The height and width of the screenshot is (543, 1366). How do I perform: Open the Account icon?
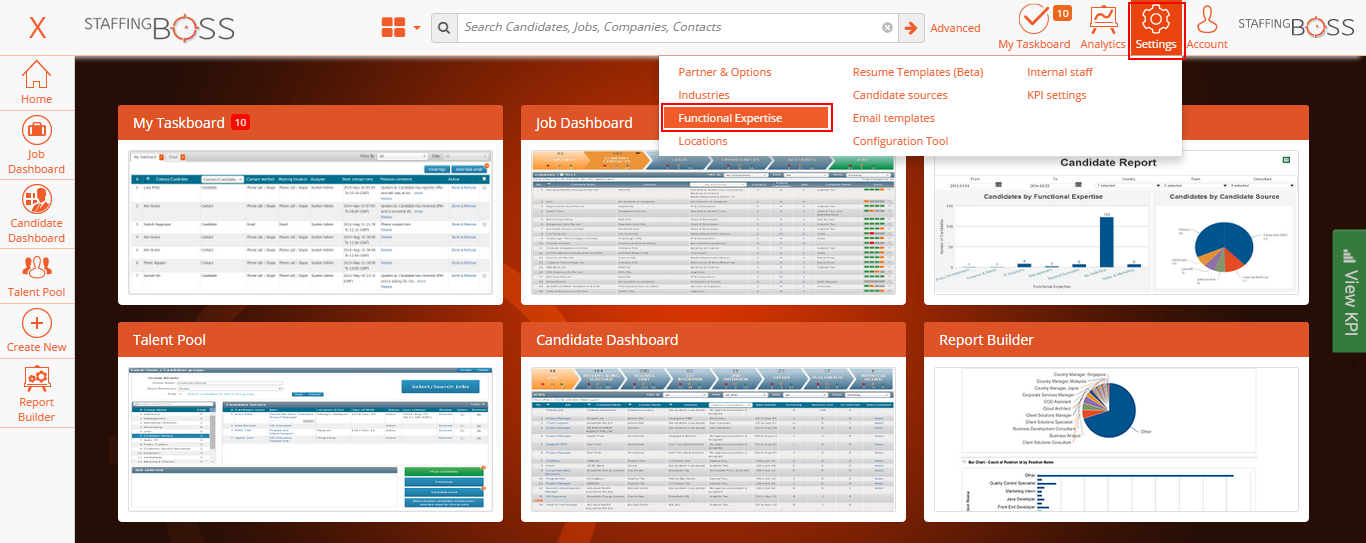click(1207, 27)
